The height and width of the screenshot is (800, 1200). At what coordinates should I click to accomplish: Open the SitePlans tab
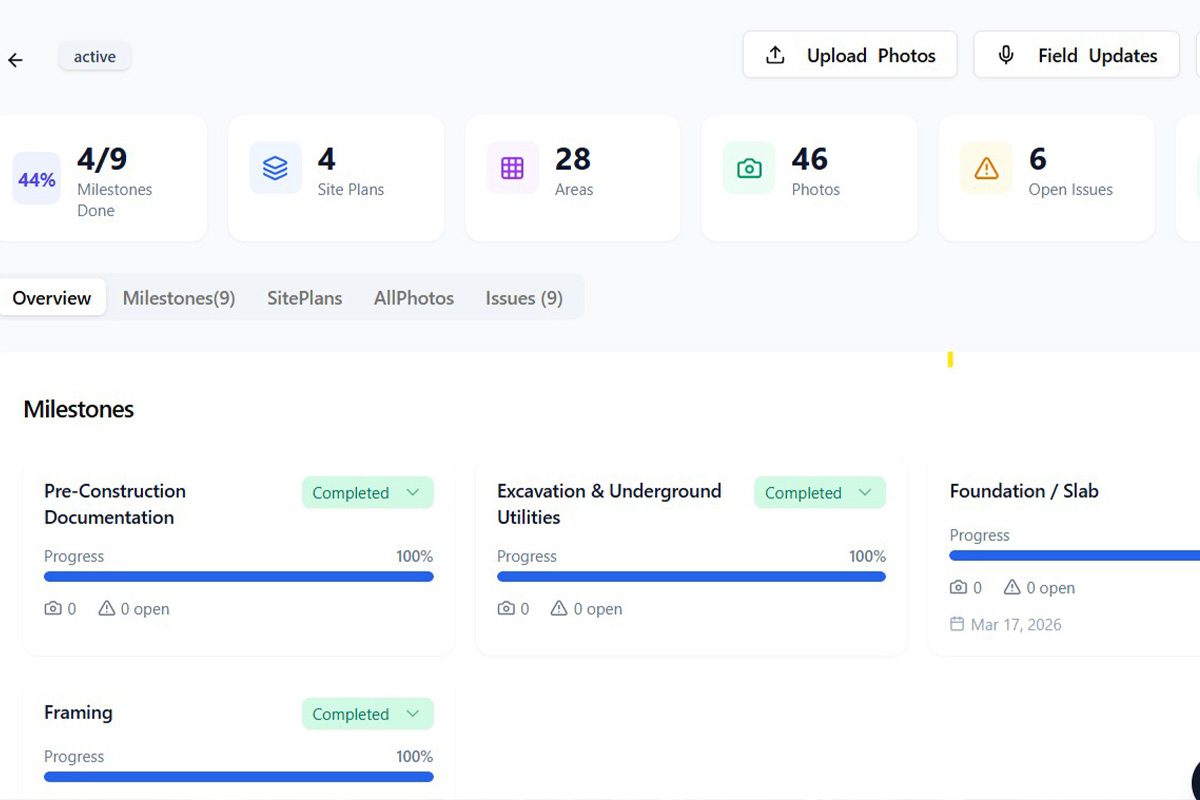304,298
